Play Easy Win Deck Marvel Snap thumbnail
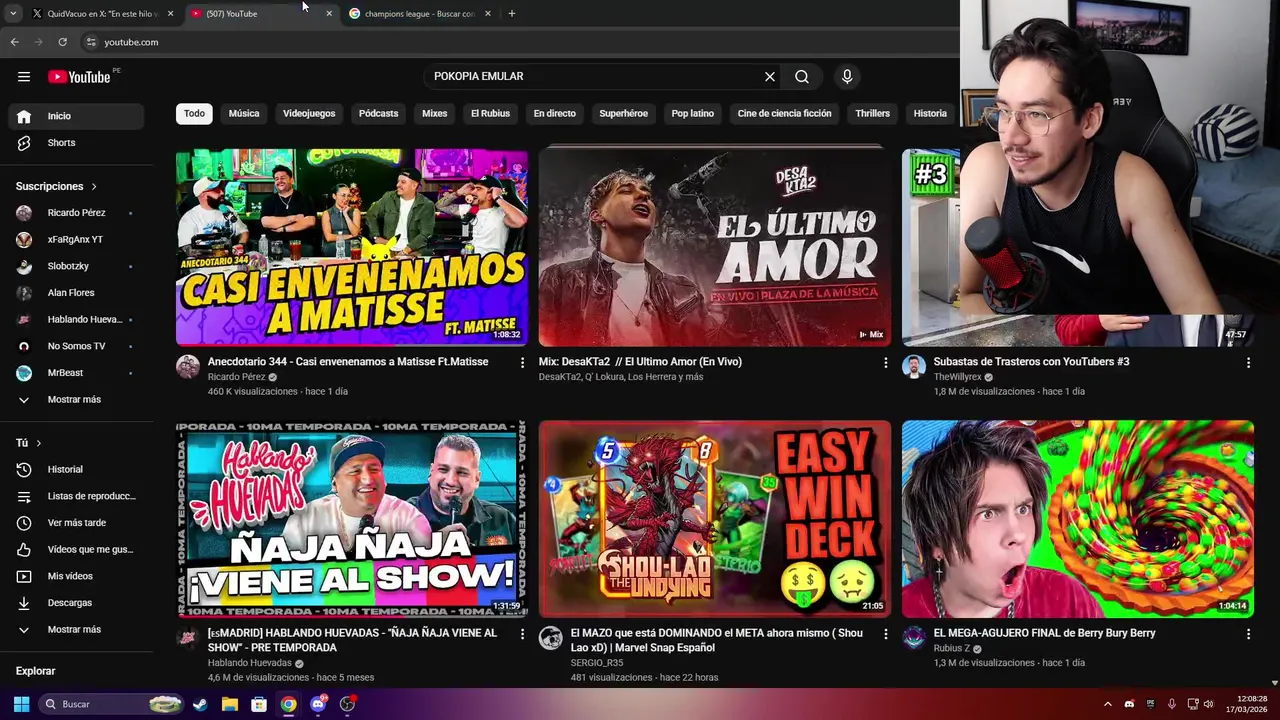1280x720 pixels. pos(715,518)
